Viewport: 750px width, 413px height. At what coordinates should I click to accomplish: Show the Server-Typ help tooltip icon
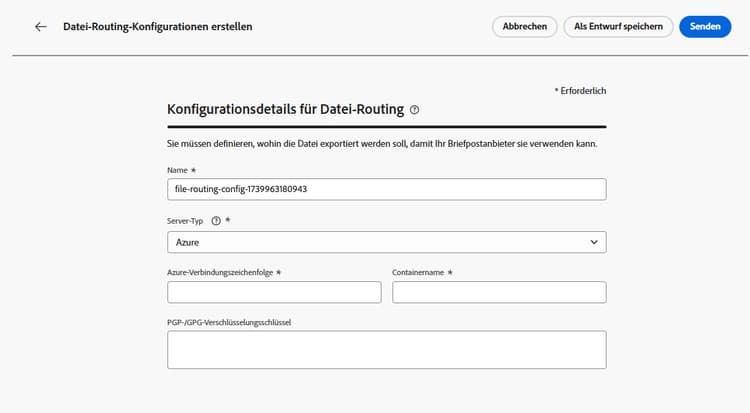216,221
